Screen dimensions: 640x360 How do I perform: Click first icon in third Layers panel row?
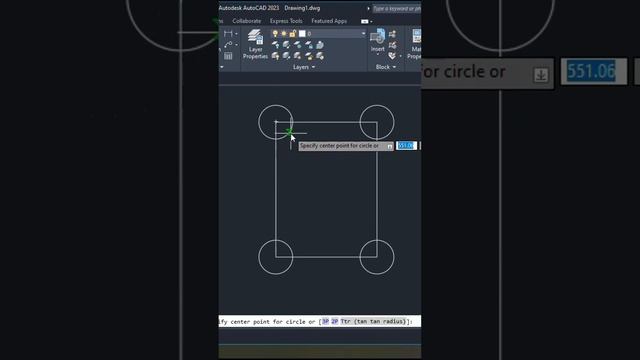point(276,56)
